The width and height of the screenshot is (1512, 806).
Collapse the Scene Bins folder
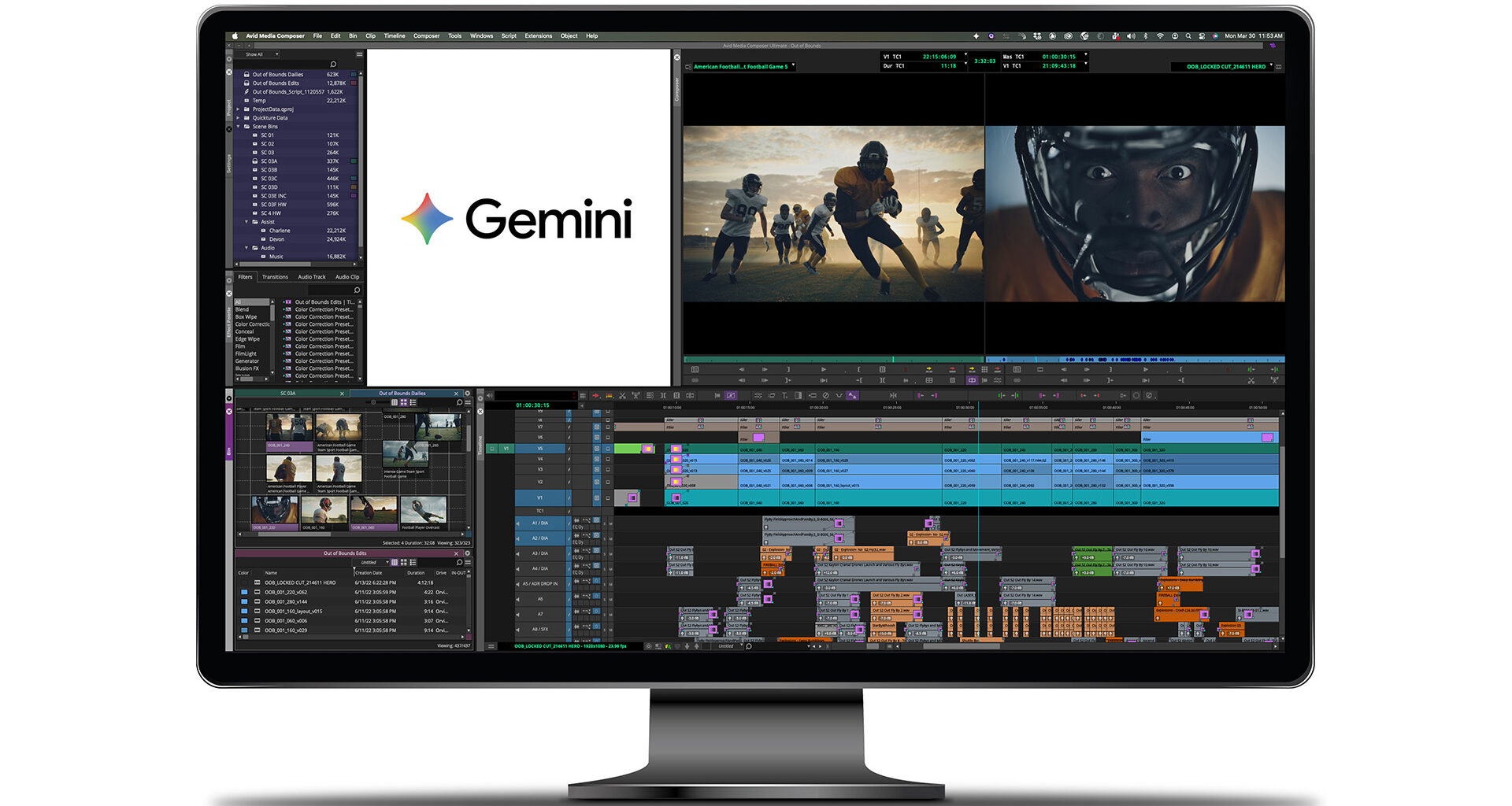tap(238, 126)
